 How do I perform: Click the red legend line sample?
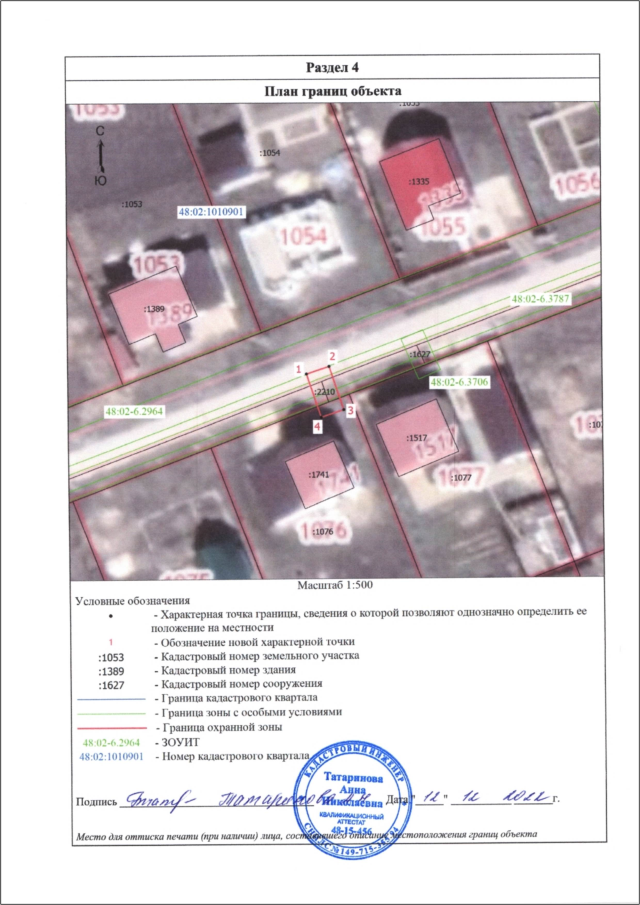111,728
